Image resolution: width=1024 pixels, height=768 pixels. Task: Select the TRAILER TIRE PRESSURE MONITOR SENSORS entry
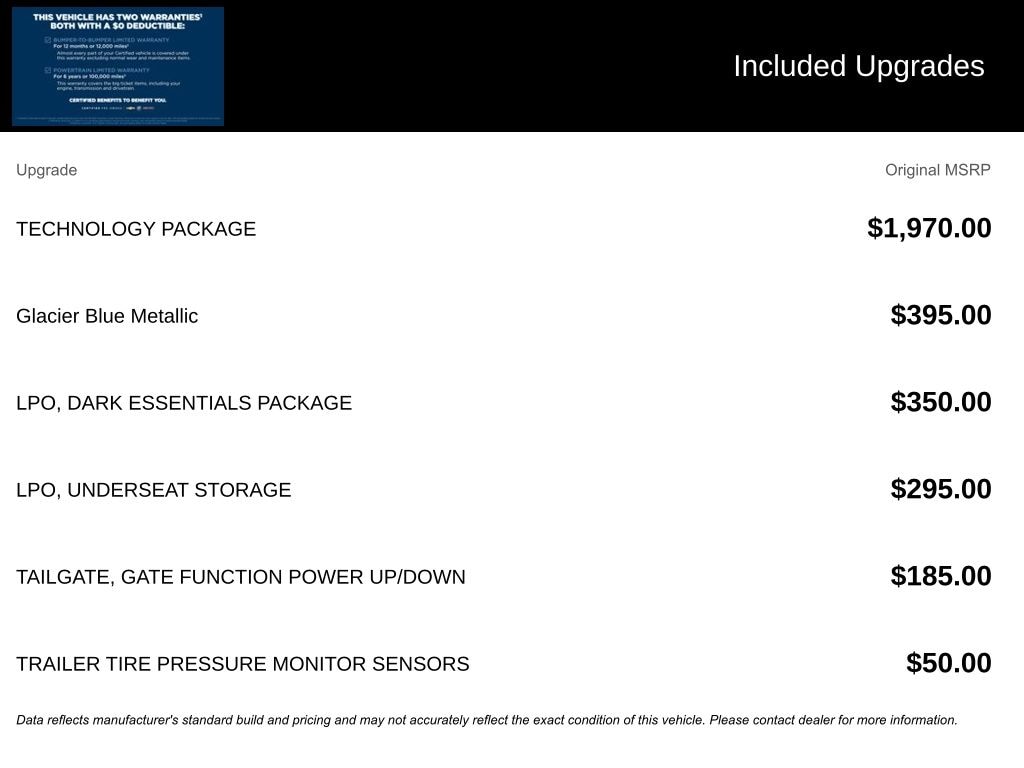point(243,664)
